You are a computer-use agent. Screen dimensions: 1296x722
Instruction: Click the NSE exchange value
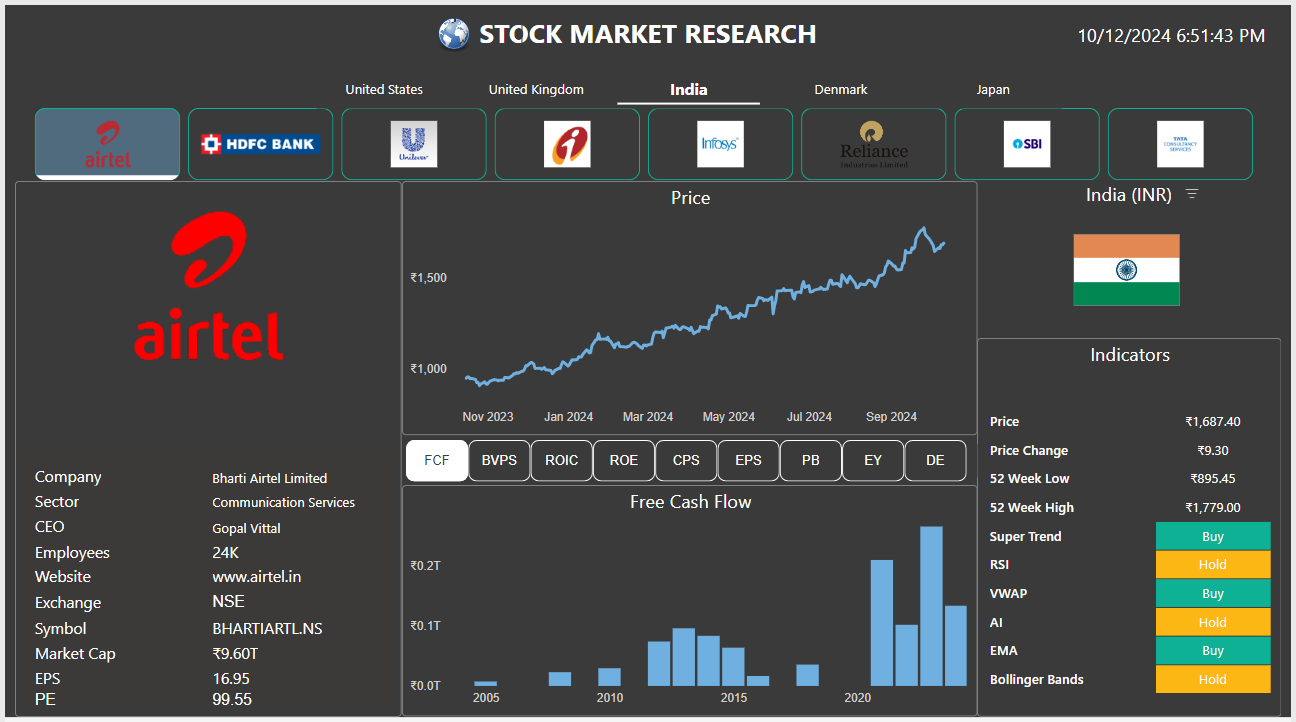pyautogui.click(x=228, y=602)
